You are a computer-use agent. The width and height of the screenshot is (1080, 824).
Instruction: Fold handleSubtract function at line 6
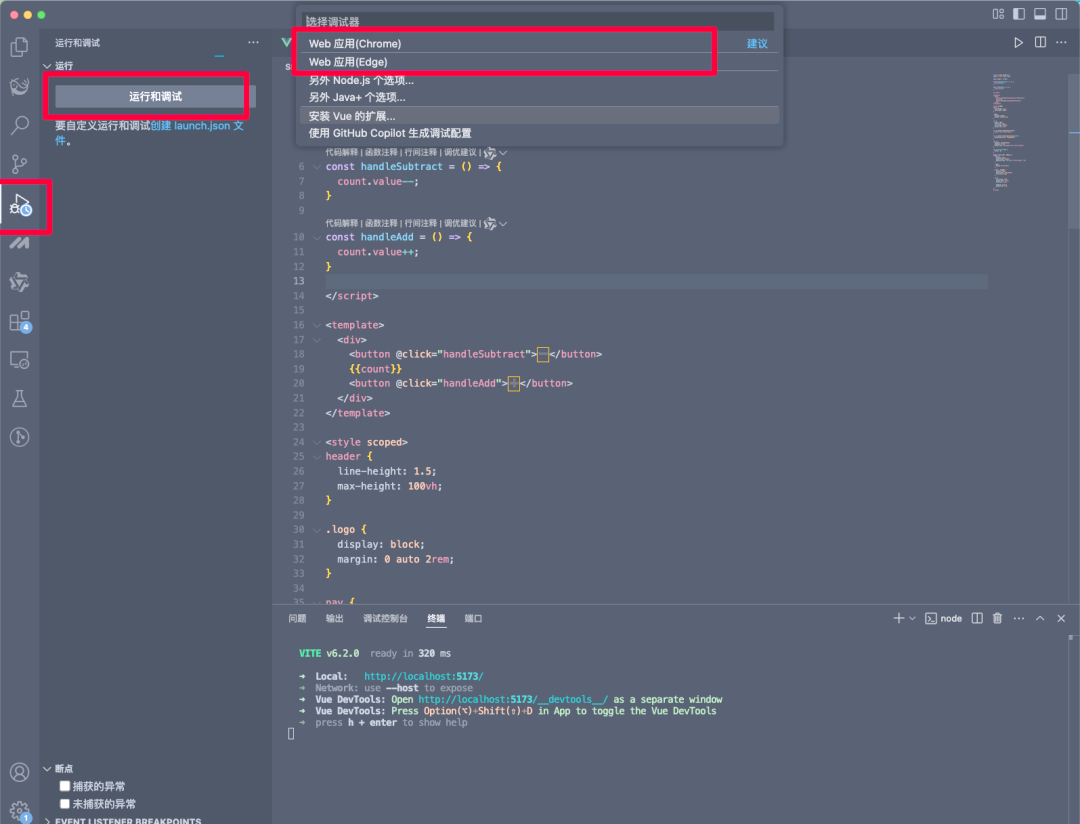(317, 167)
